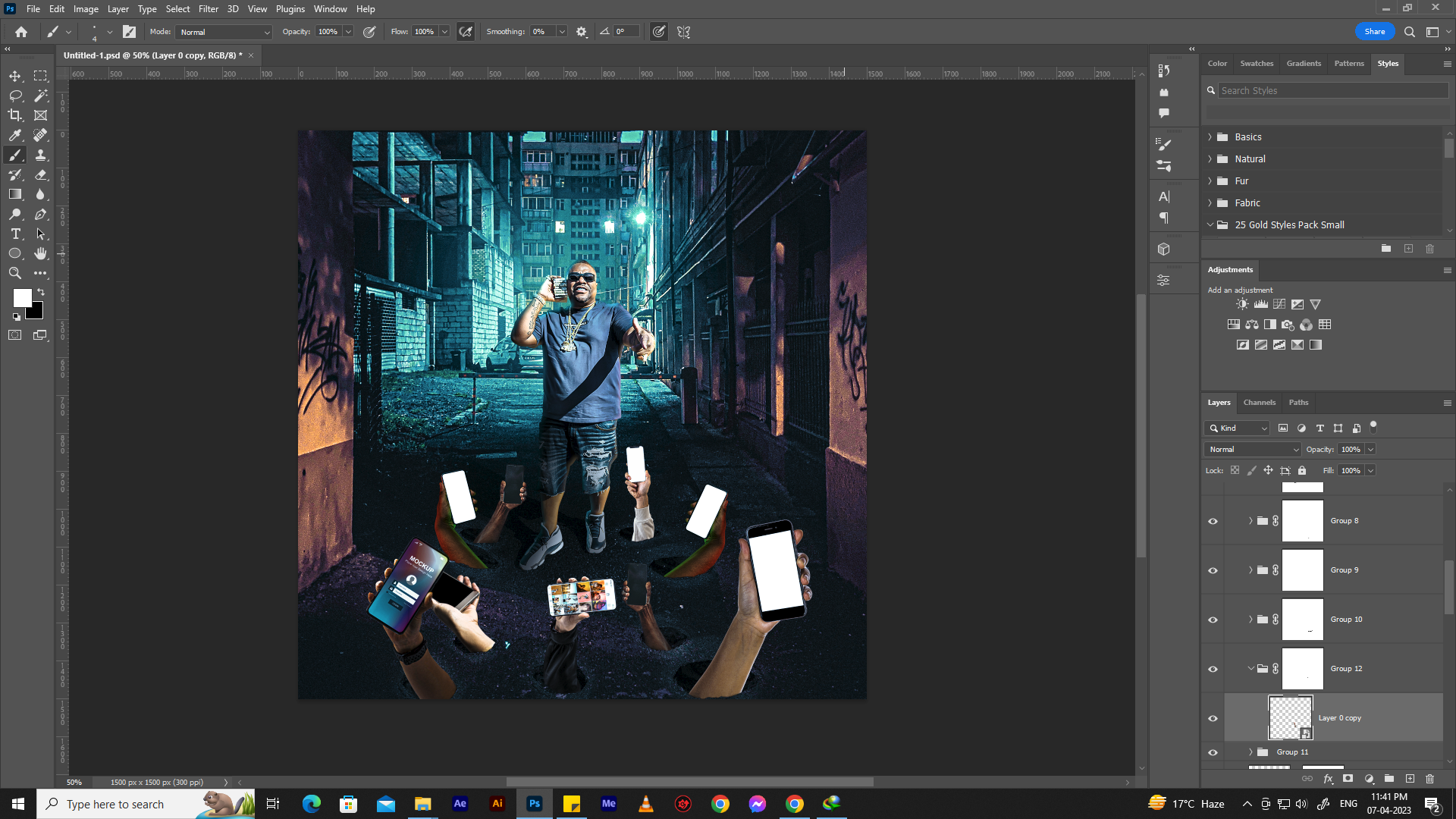Open the Filter menu
1456x819 pixels.
209,9
